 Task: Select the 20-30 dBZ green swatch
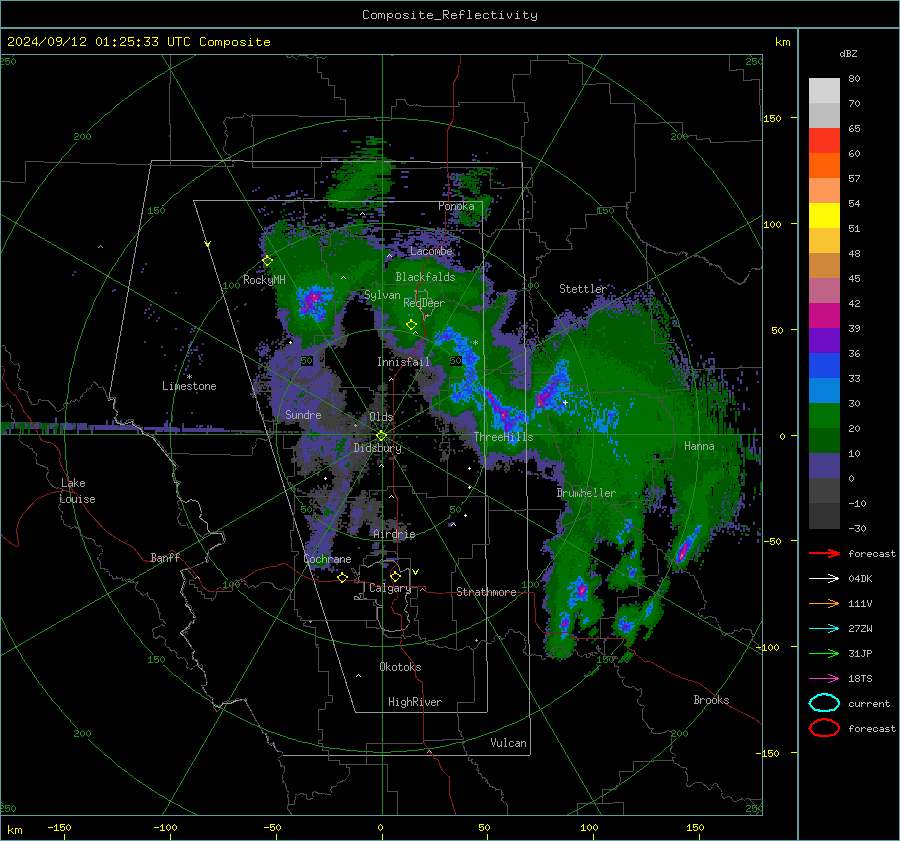tap(824, 416)
